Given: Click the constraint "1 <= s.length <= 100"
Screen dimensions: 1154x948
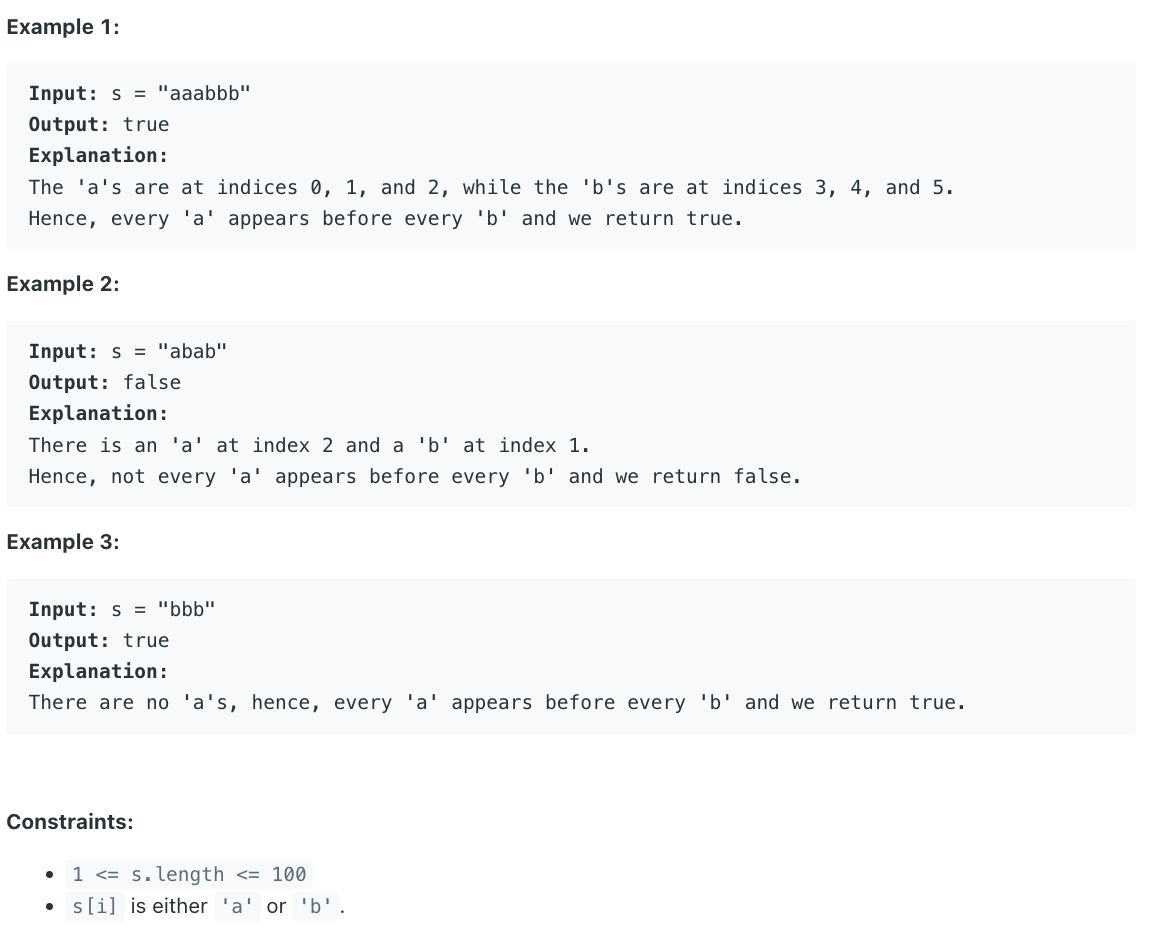Looking at the screenshot, I should pyautogui.click(x=189, y=874).
